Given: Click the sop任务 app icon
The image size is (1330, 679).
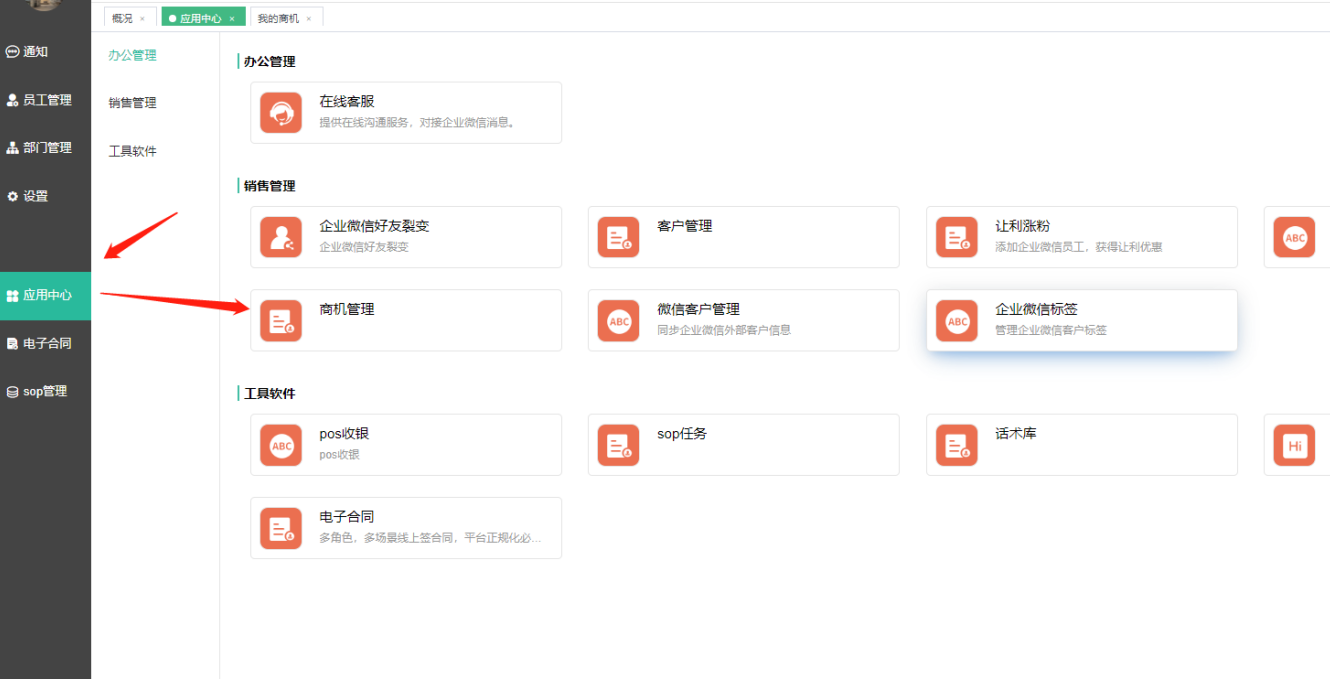Looking at the screenshot, I should [x=619, y=445].
